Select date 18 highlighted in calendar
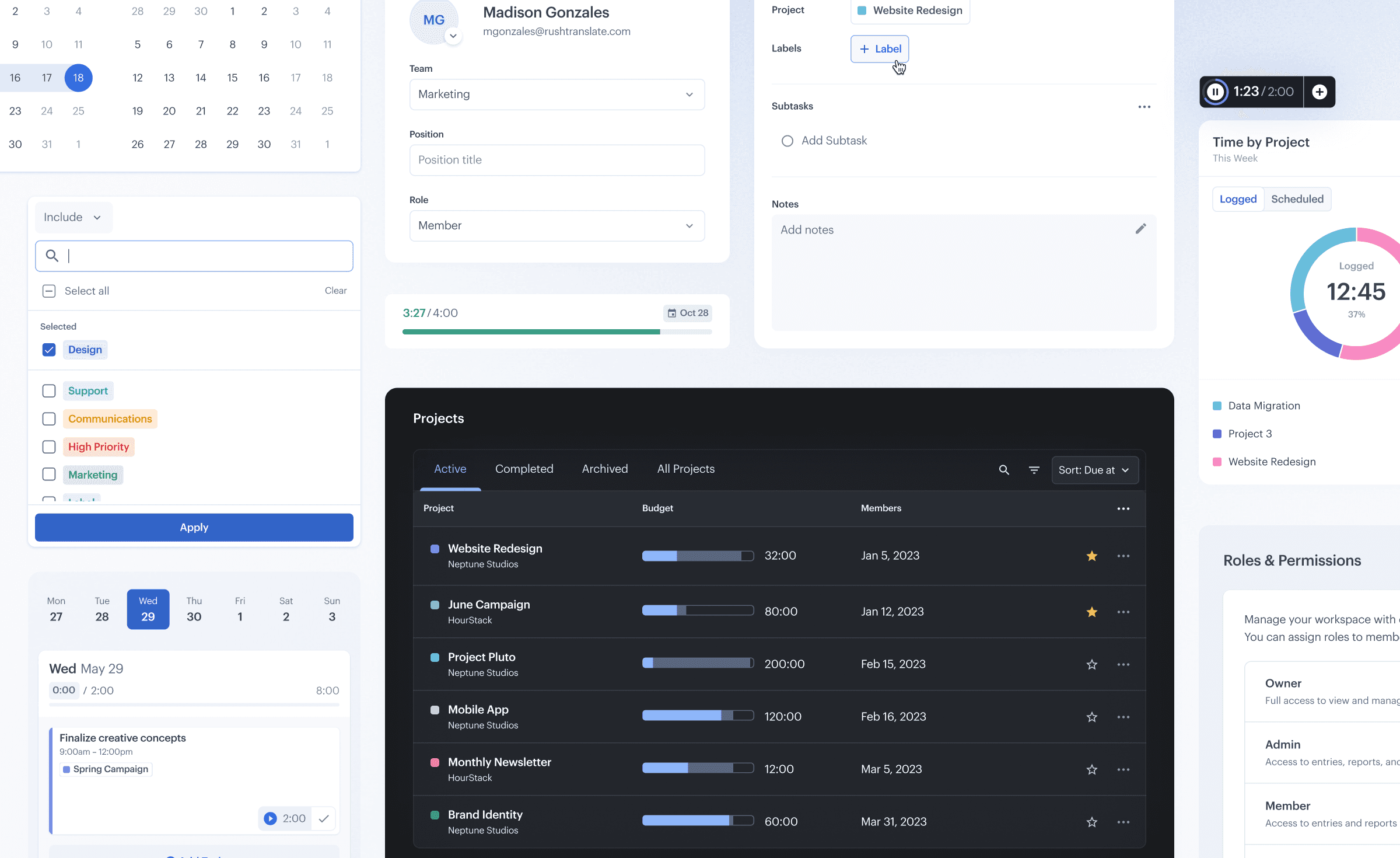Viewport: 1400px width, 858px height. click(x=78, y=78)
